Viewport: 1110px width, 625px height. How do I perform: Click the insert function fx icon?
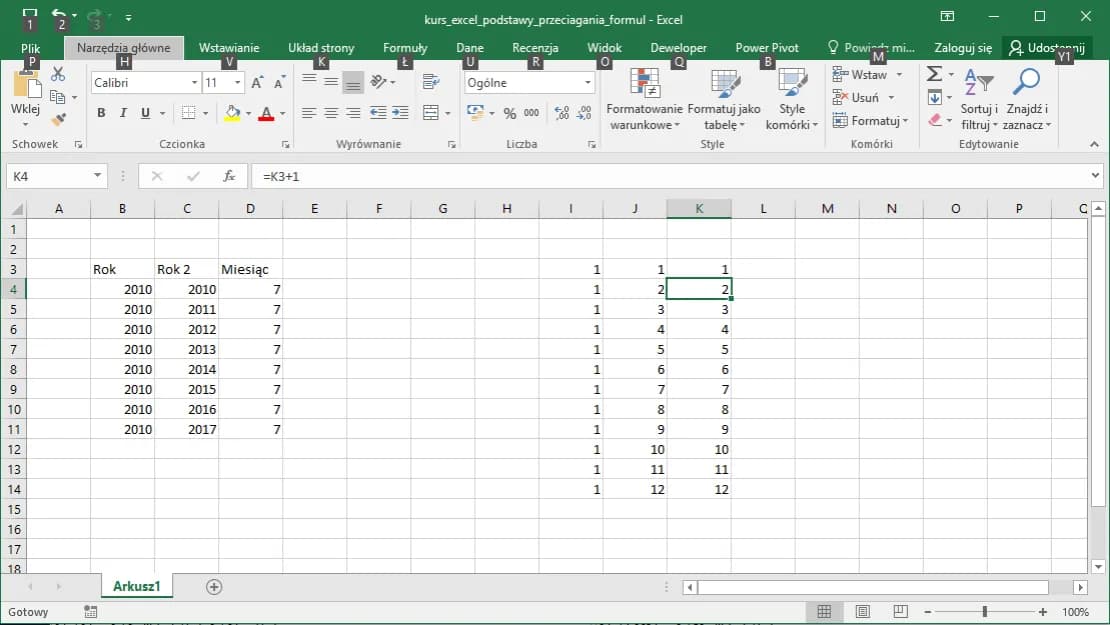pos(229,176)
